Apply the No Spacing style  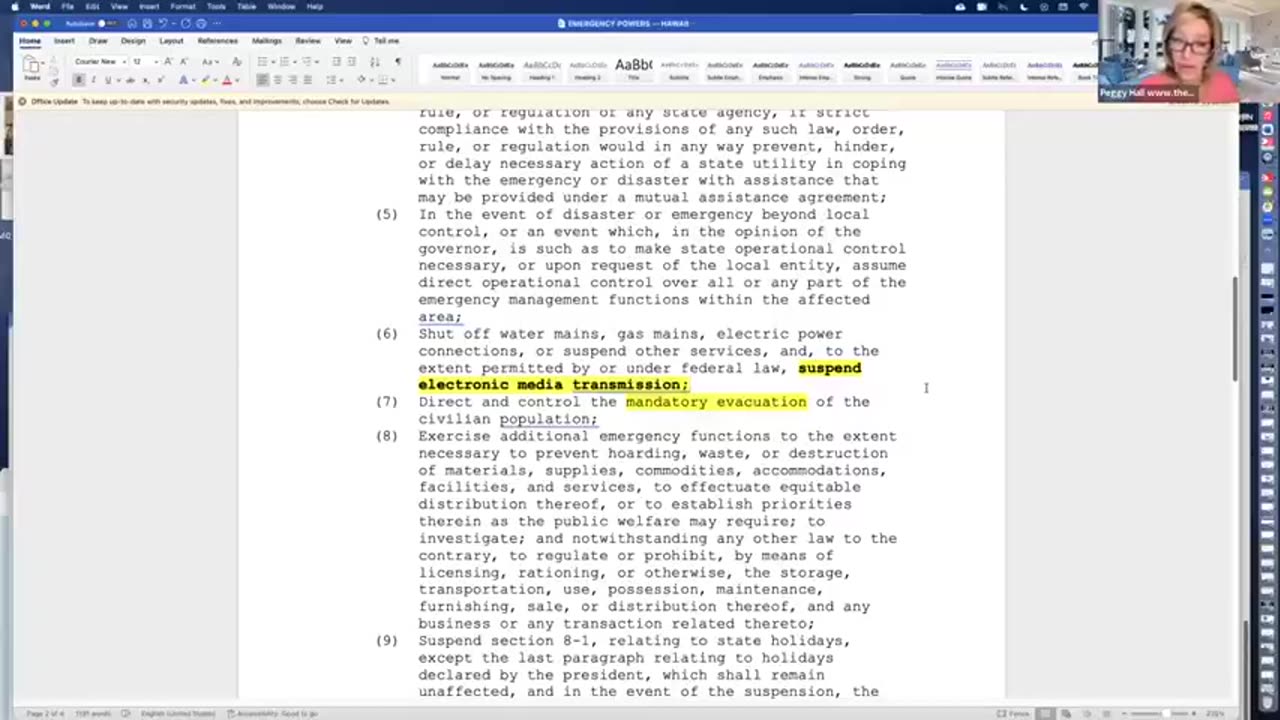[496, 68]
